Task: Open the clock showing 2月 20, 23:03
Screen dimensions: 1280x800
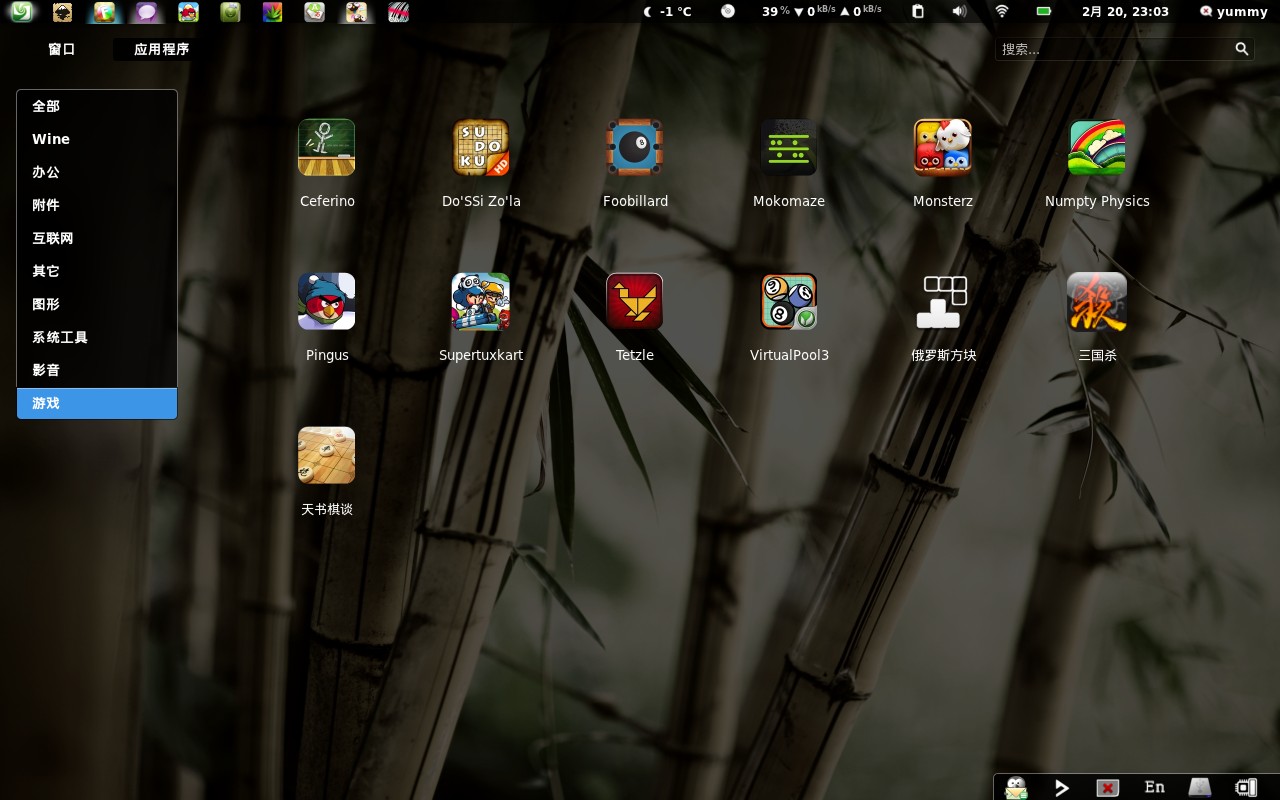Action: 1125,12
